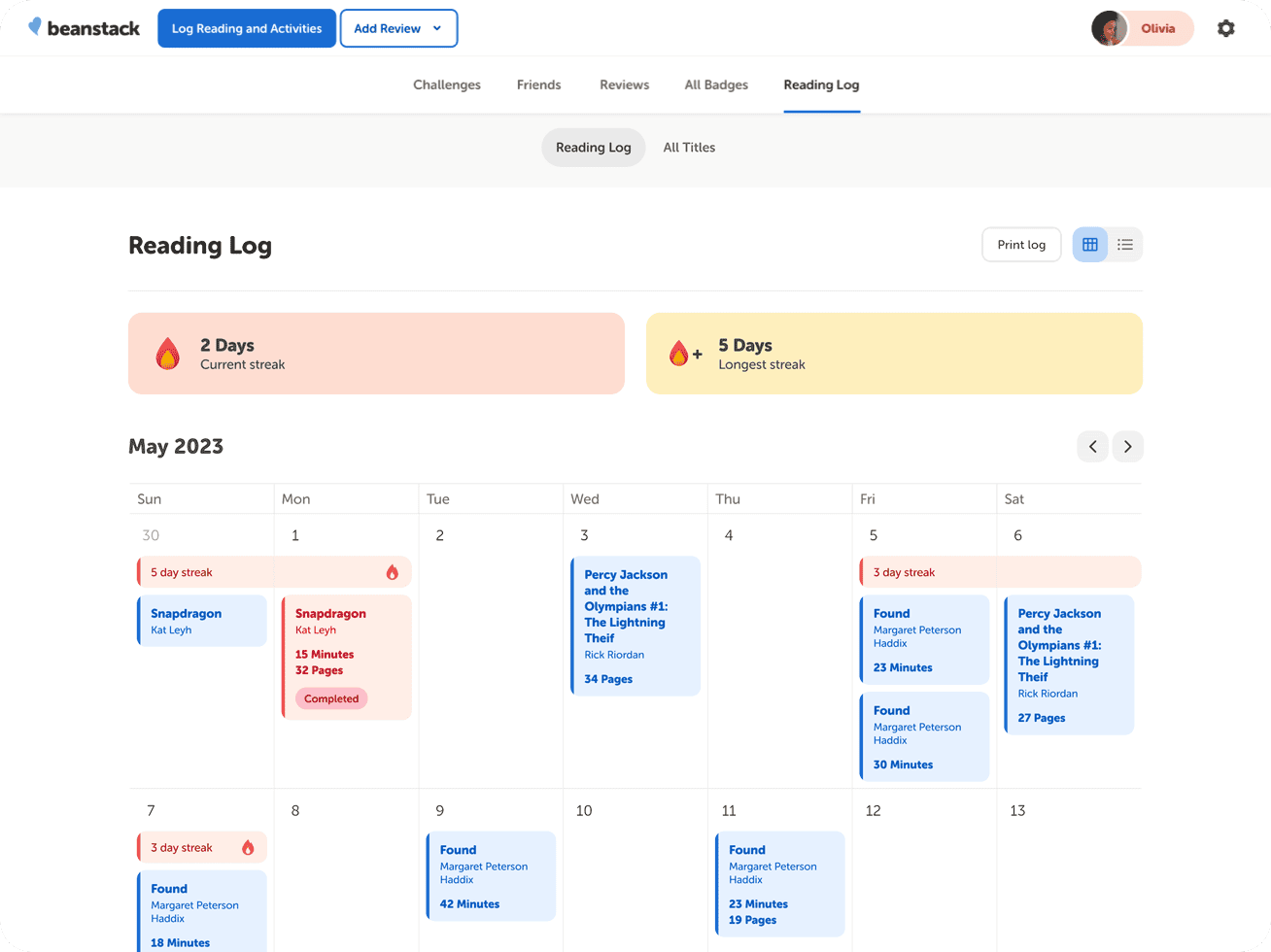Click Log Reading and Activities button
The image size is (1271, 952).
coord(247,28)
